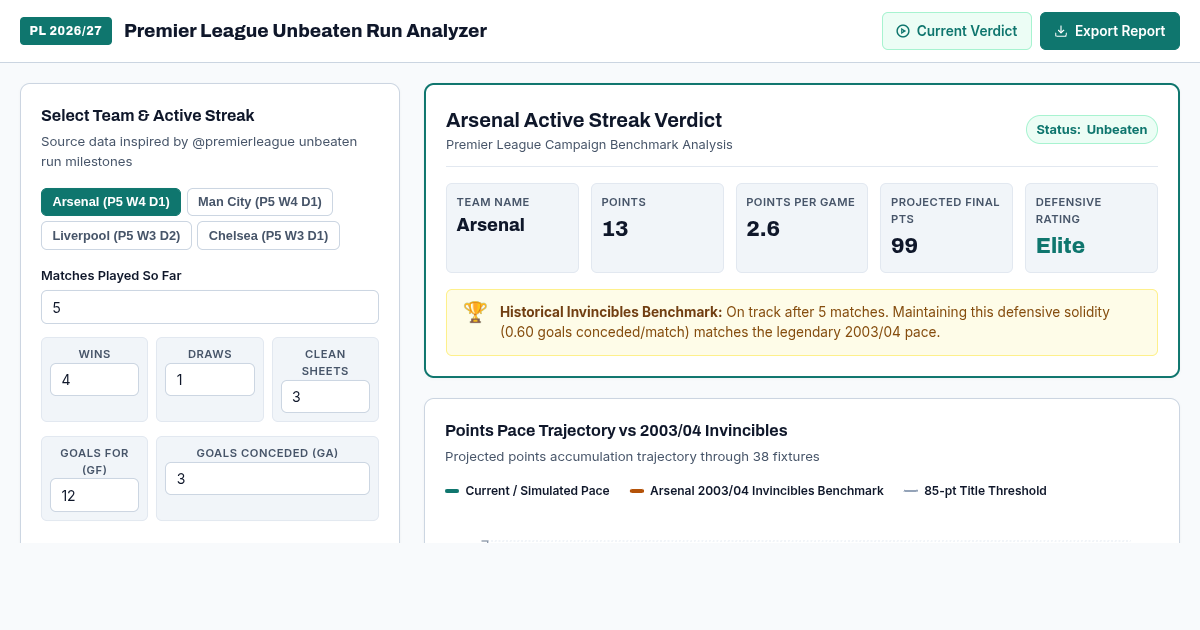Click the Goals For (GF) input
Screen dimensions: 1200x630
tap(94, 495)
